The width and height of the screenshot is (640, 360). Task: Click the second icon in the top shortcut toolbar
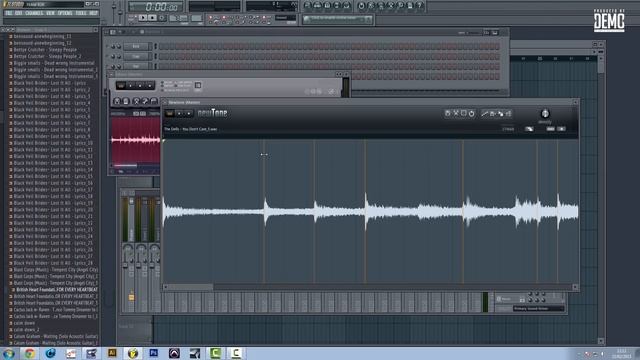pyautogui.click(x=318, y=5)
